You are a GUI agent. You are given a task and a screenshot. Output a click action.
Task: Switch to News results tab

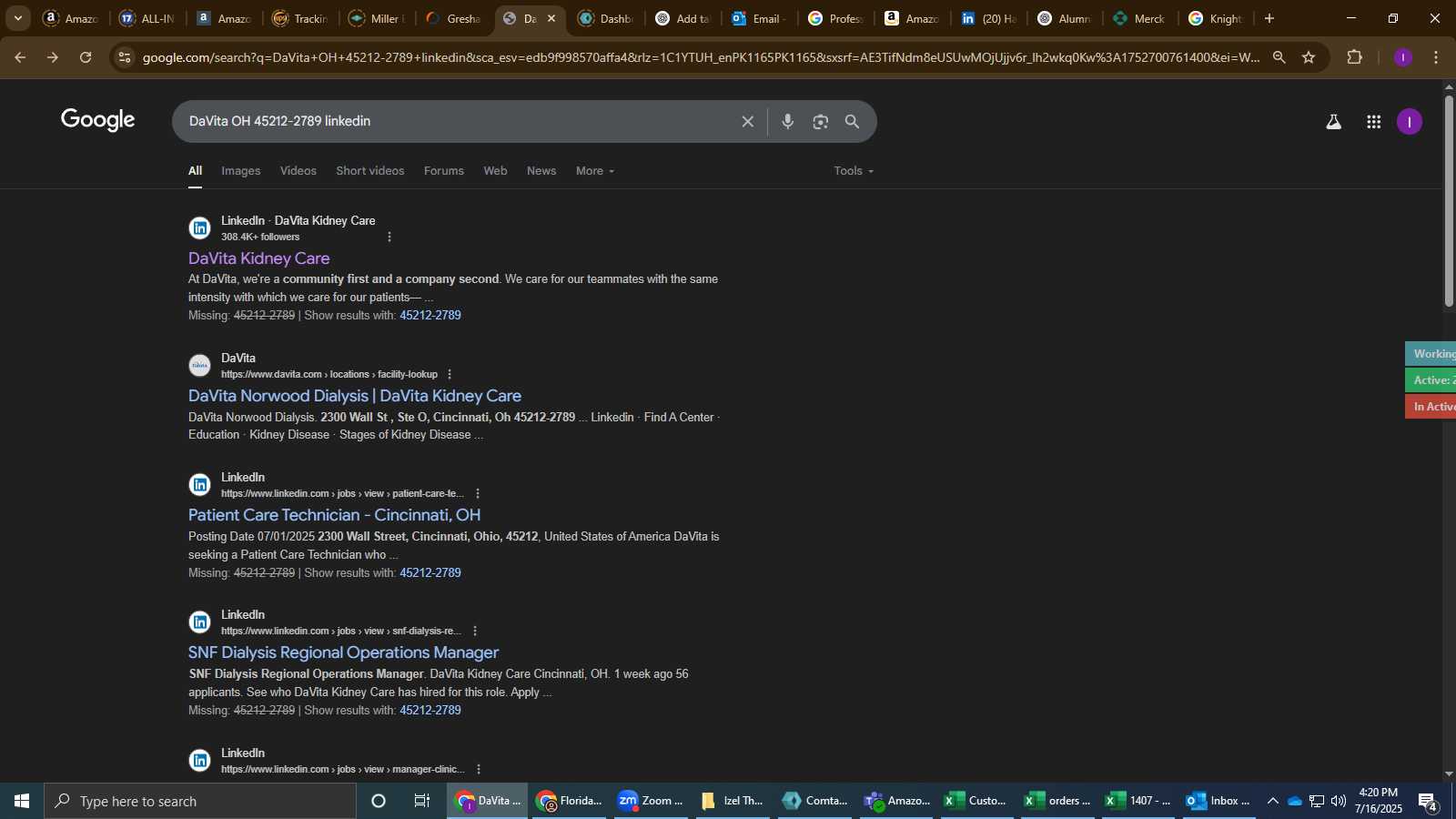(x=541, y=171)
